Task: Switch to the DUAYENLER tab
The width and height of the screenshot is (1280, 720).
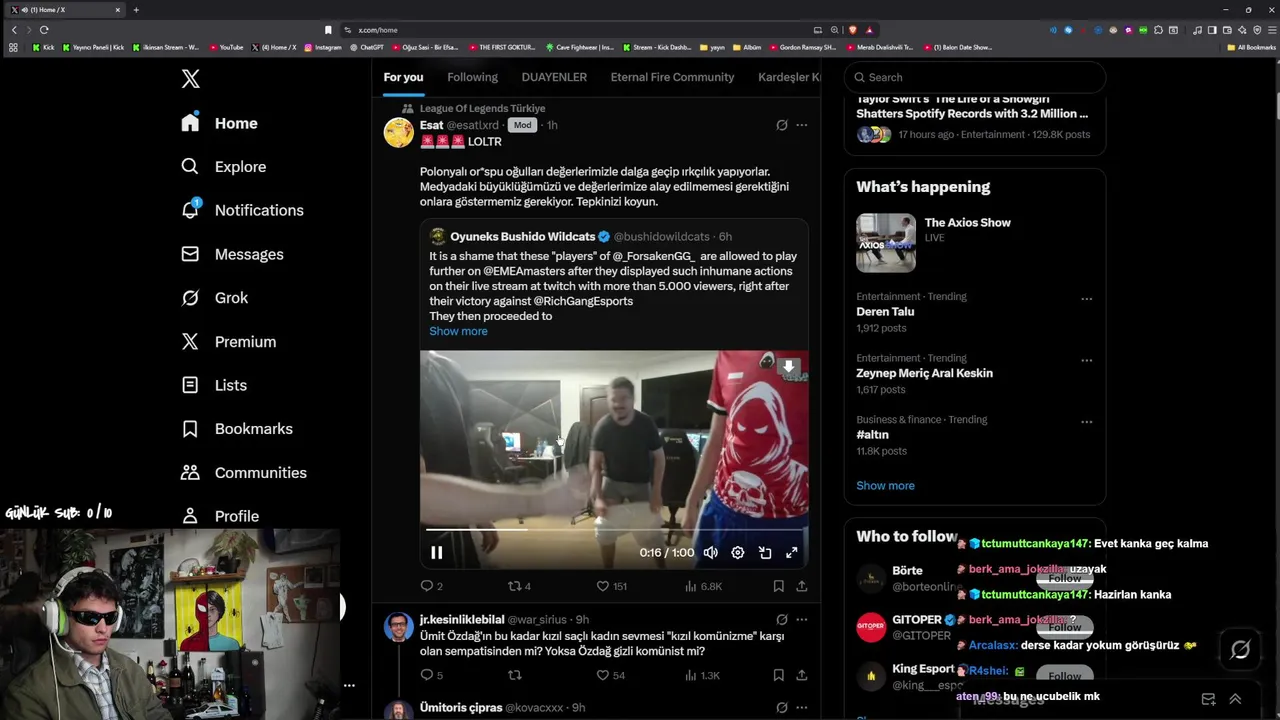Action: pyautogui.click(x=554, y=77)
